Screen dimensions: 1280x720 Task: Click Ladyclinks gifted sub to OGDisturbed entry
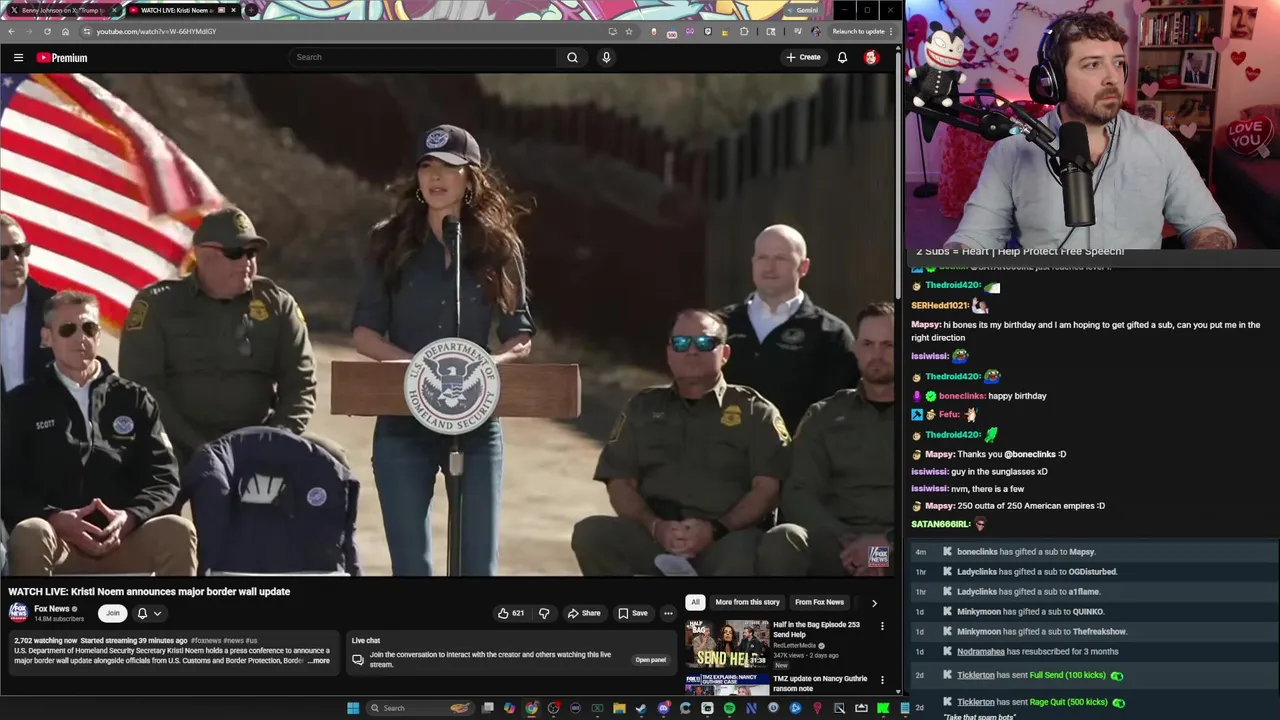point(1093,572)
